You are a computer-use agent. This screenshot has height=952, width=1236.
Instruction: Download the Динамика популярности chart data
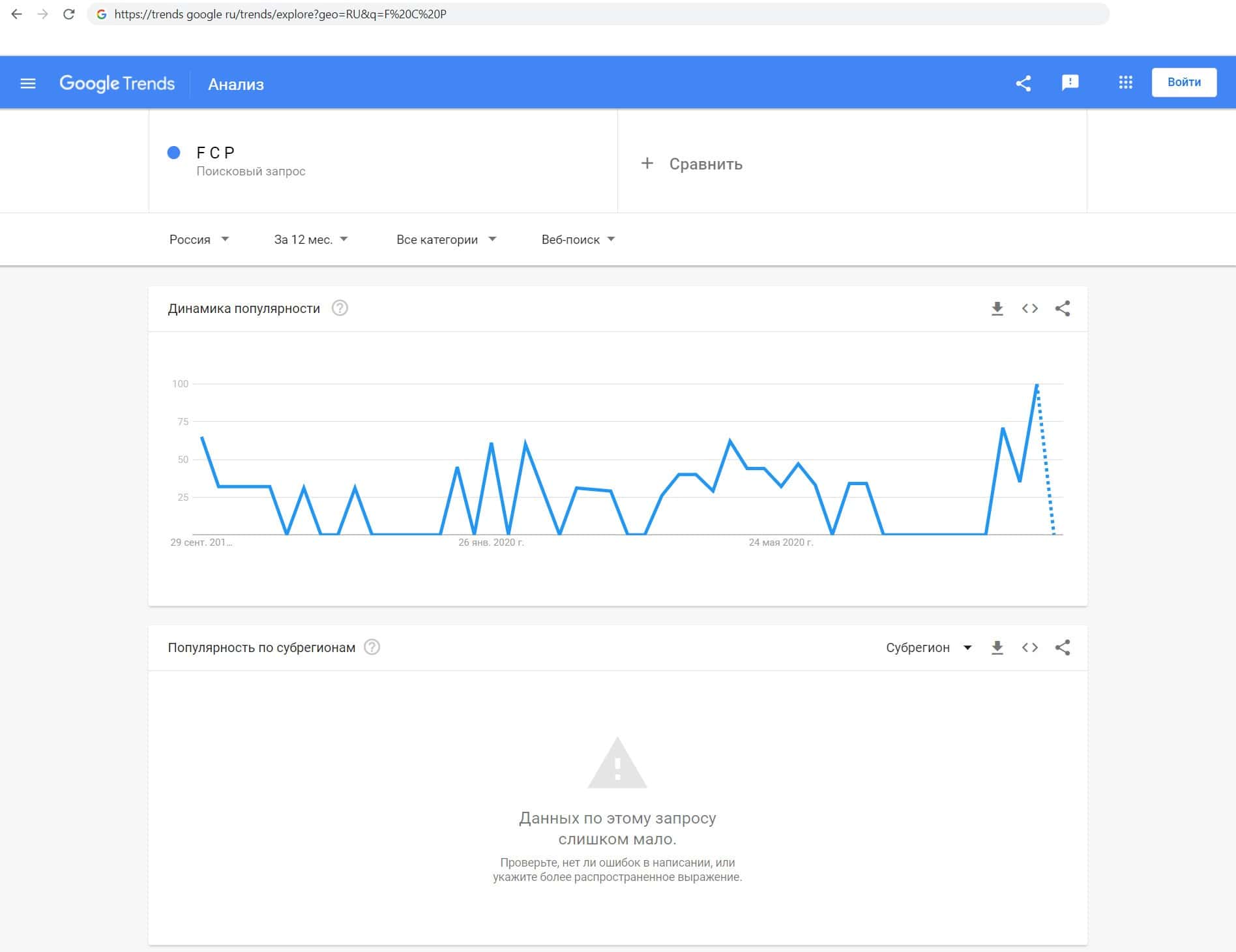click(997, 308)
